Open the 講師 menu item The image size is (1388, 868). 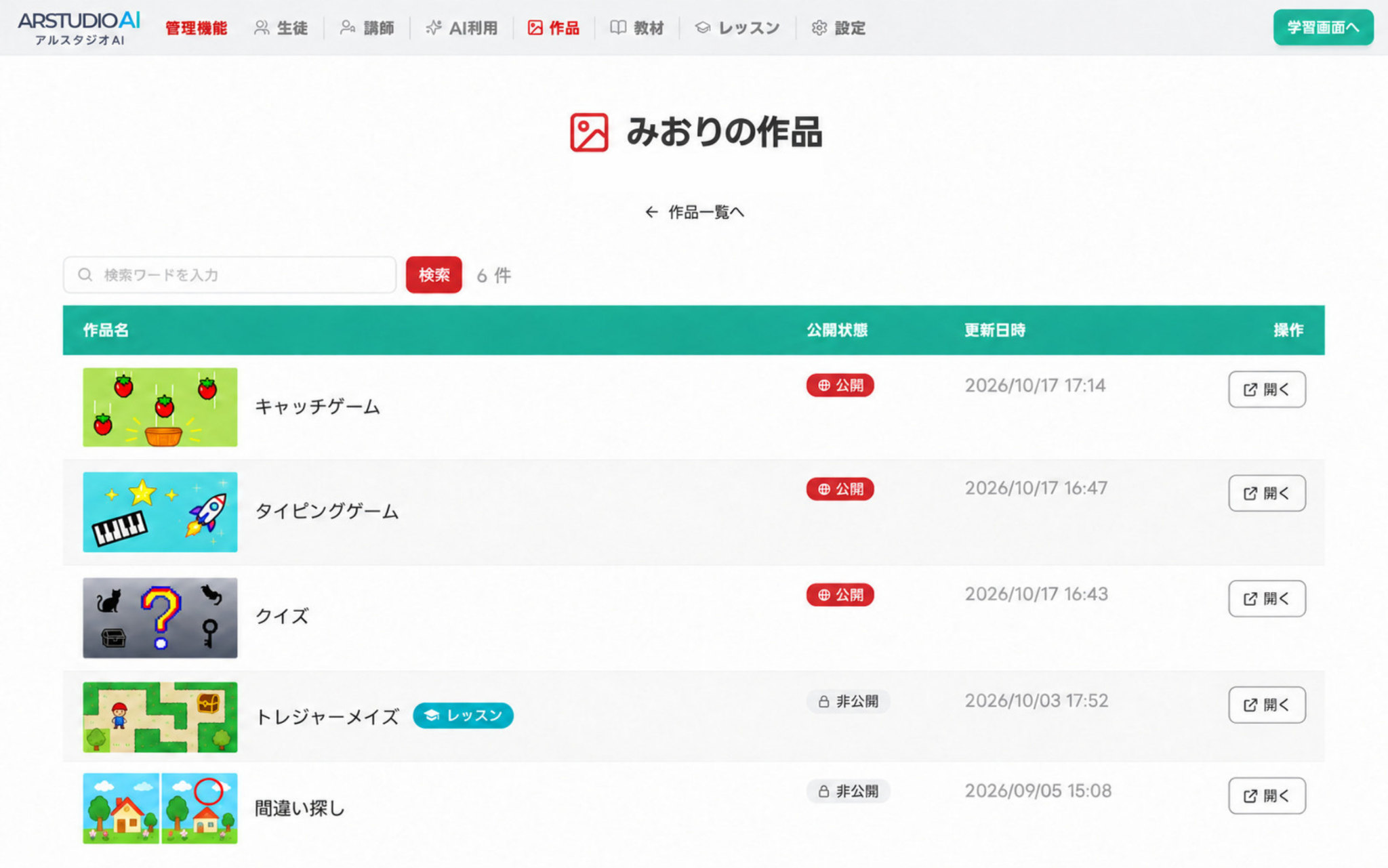(x=367, y=28)
